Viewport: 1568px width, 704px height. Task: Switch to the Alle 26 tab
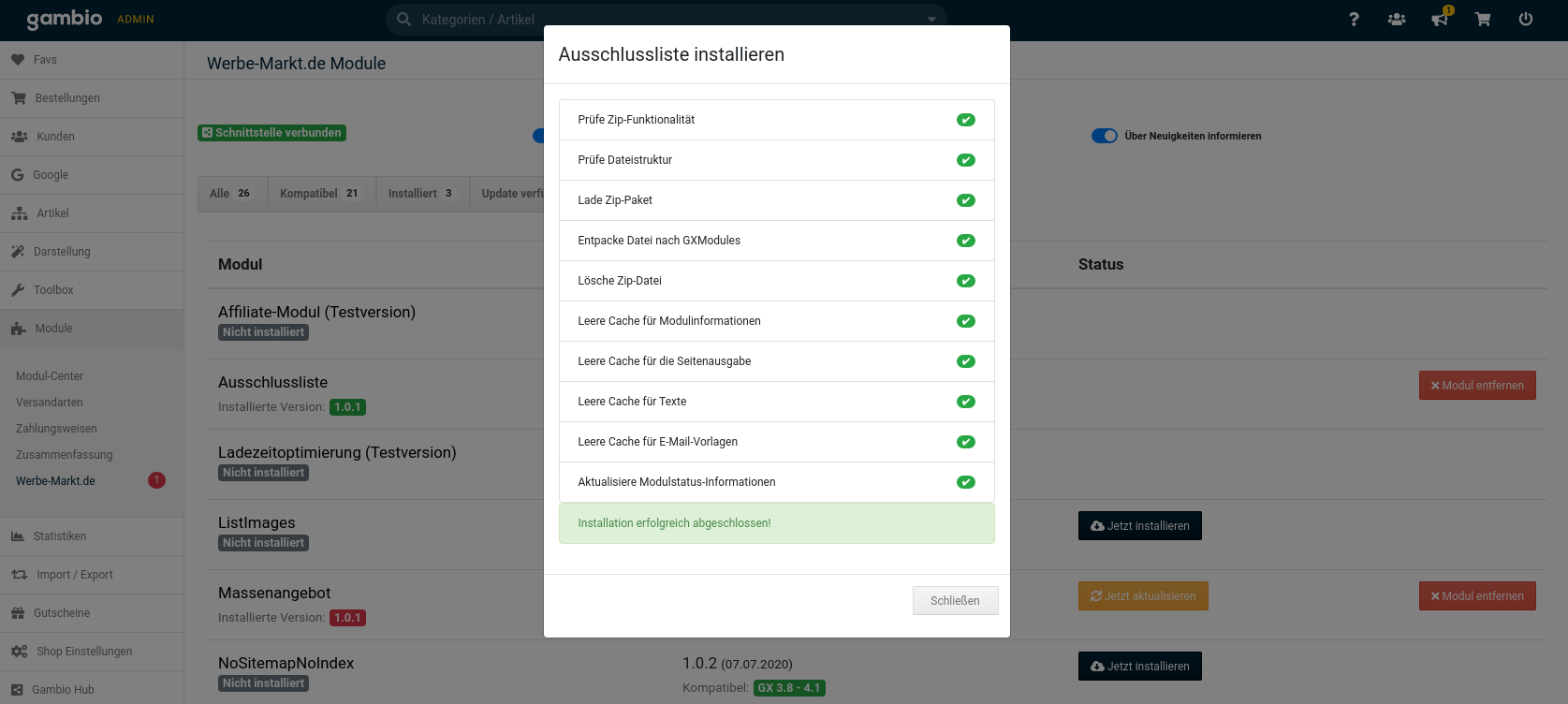(x=232, y=193)
